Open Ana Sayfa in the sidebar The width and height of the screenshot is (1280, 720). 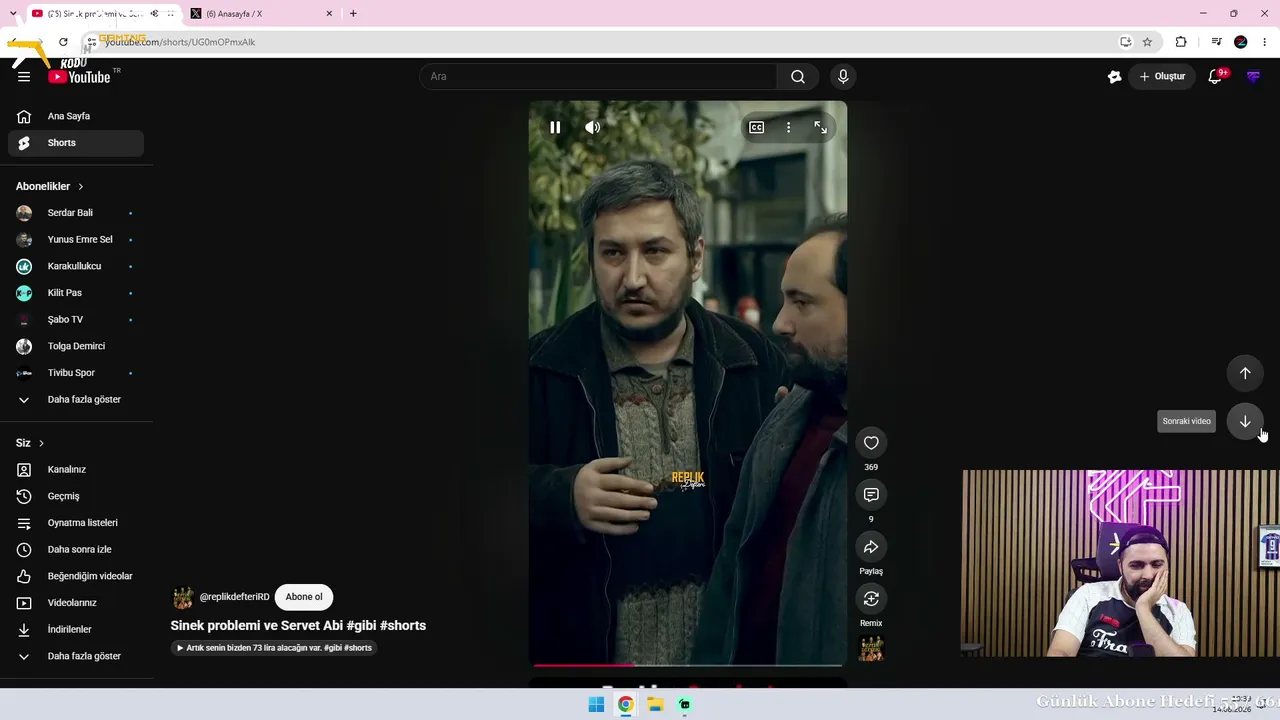tap(76, 116)
